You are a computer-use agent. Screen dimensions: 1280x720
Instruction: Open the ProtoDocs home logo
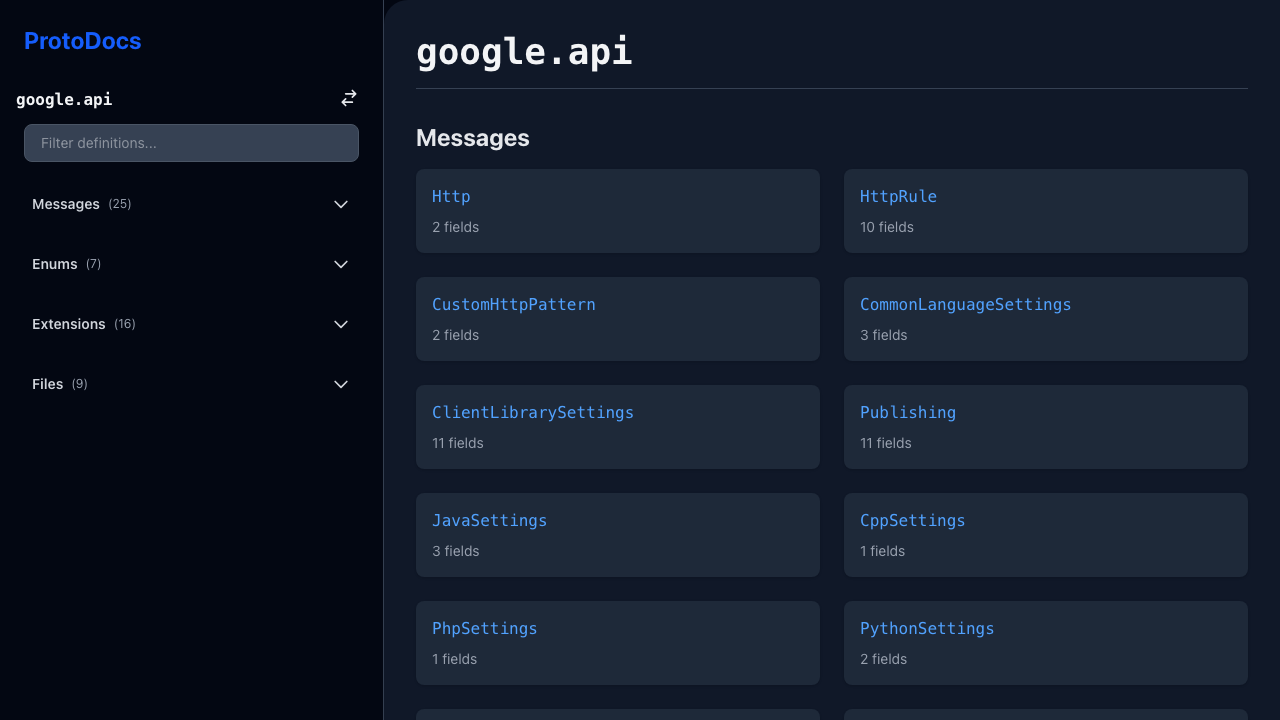(82, 41)
